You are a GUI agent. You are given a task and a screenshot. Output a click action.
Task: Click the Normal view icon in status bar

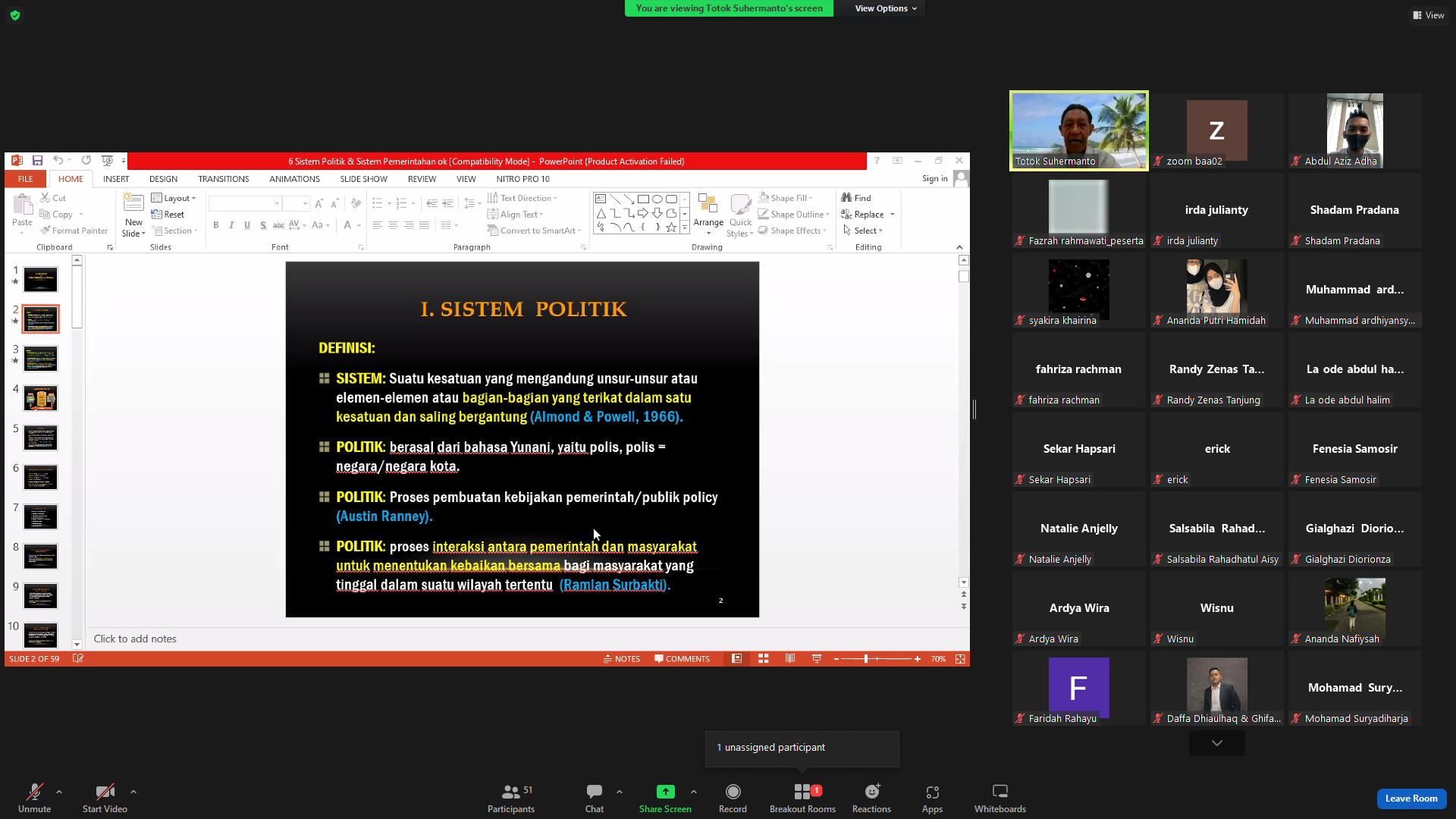[x=736, y=659]
